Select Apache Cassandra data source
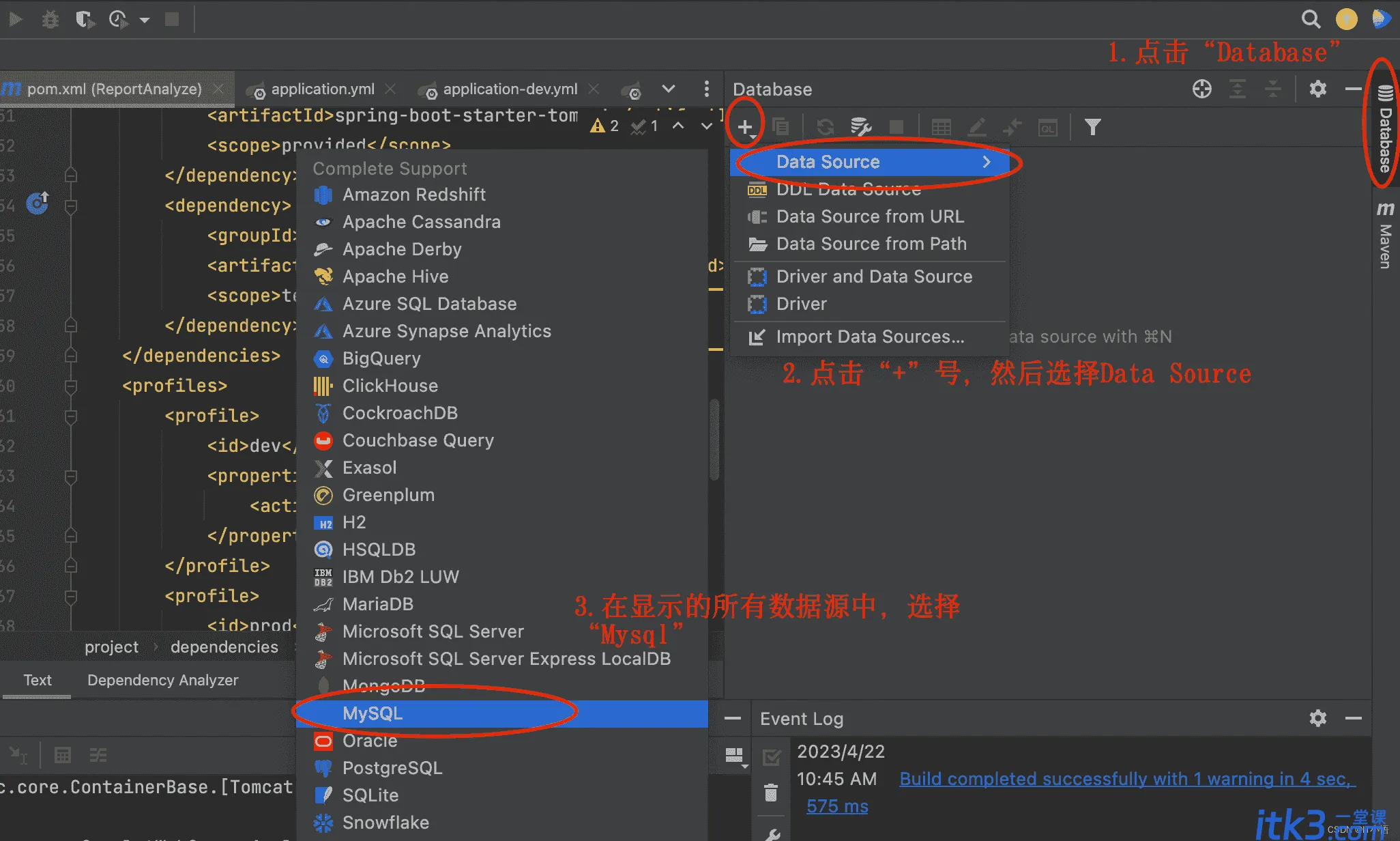This screenshot has height=841, width=1400. point(502,222)
